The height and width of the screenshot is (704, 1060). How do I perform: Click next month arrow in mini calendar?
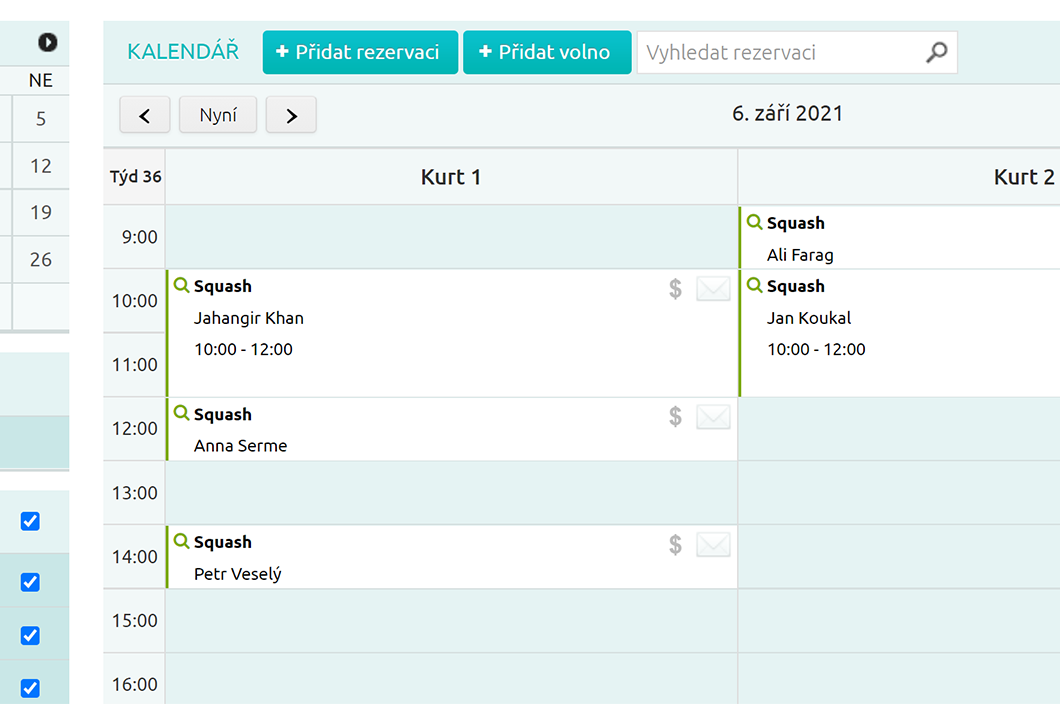tap(47, 42)
